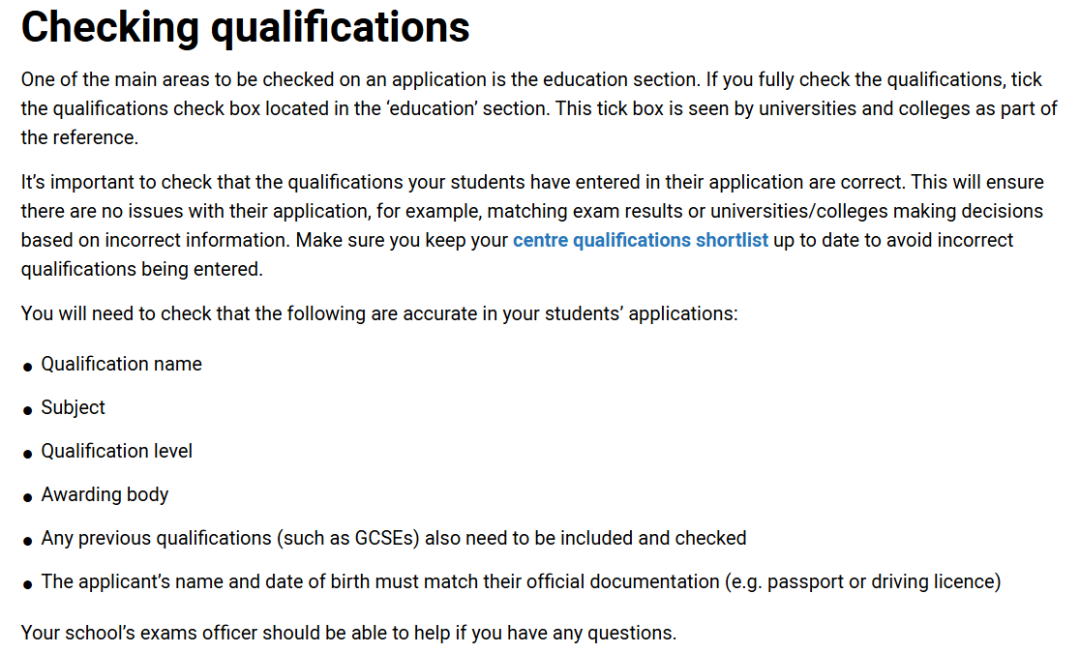Select the Awarding body bullet item

click(105, 495)
